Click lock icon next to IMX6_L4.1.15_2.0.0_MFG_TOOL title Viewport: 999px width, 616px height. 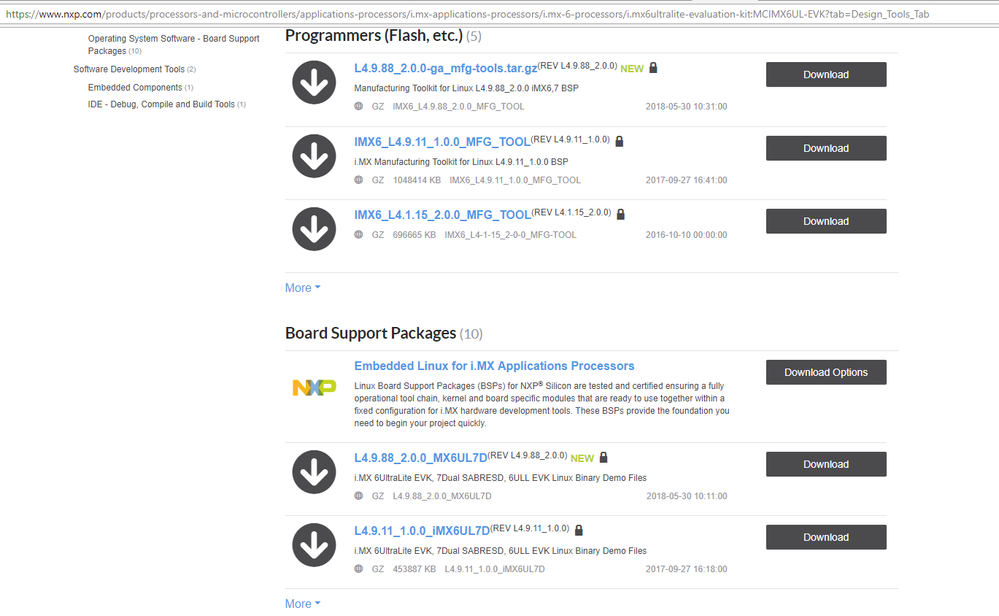pyautogui.click(x=621, y=214)
